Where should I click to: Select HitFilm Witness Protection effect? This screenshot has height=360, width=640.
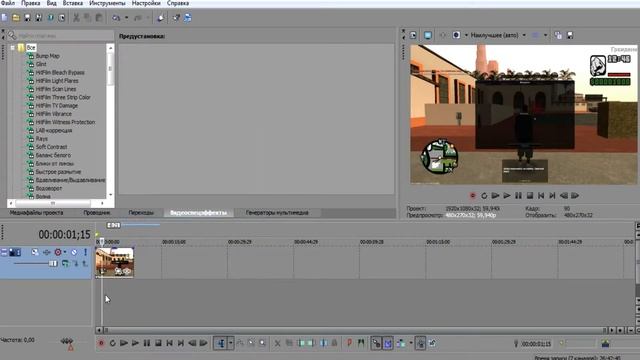pyautogui.click(x=65, y=122)
